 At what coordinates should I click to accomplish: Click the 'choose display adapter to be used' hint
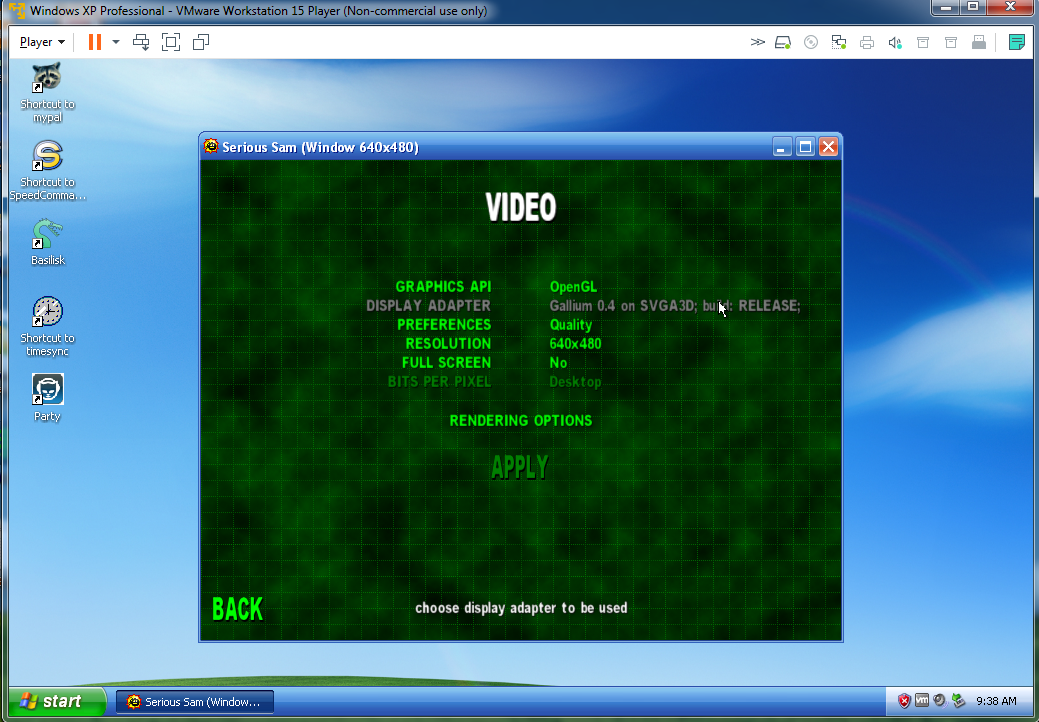point(521,608)
